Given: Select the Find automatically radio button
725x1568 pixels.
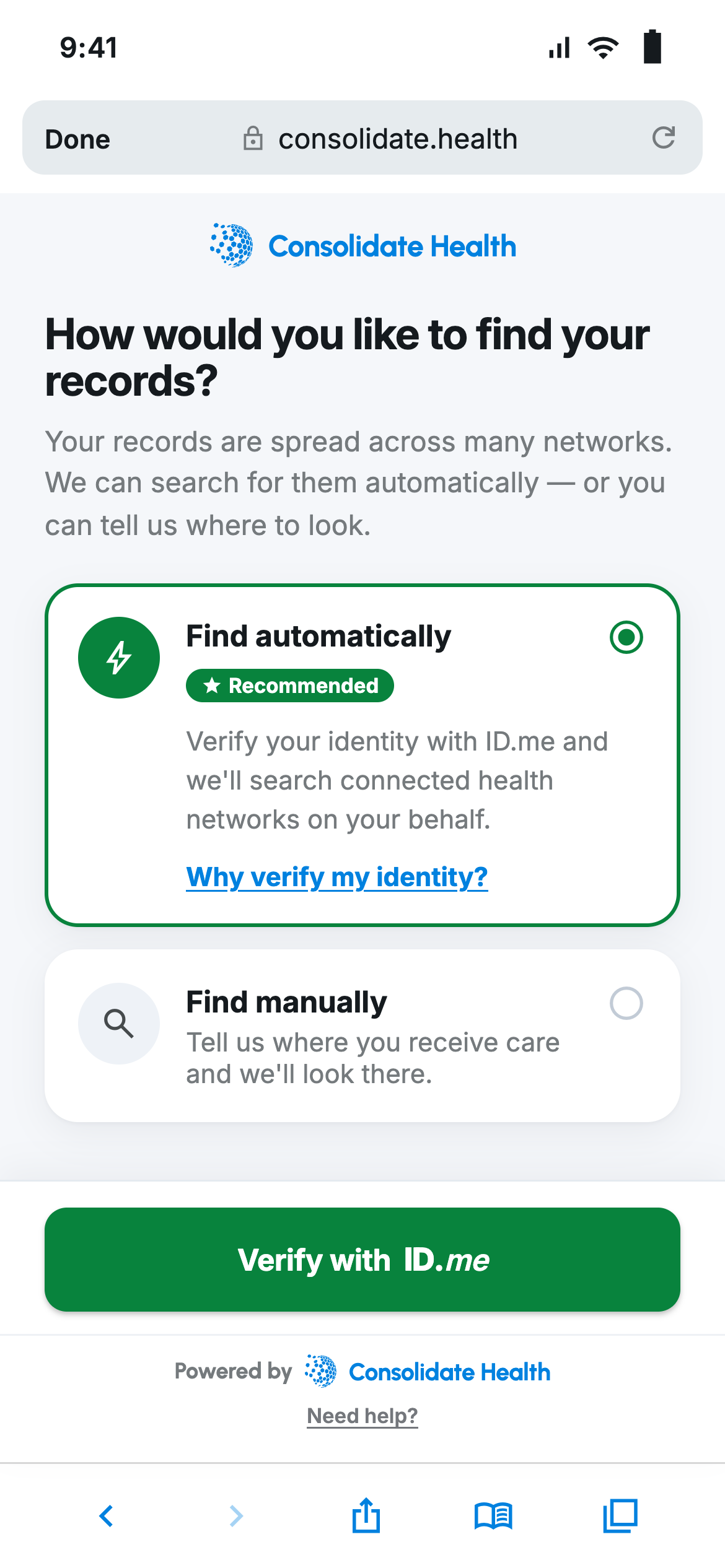Looking at the screenshot, I should coord(626,637).
